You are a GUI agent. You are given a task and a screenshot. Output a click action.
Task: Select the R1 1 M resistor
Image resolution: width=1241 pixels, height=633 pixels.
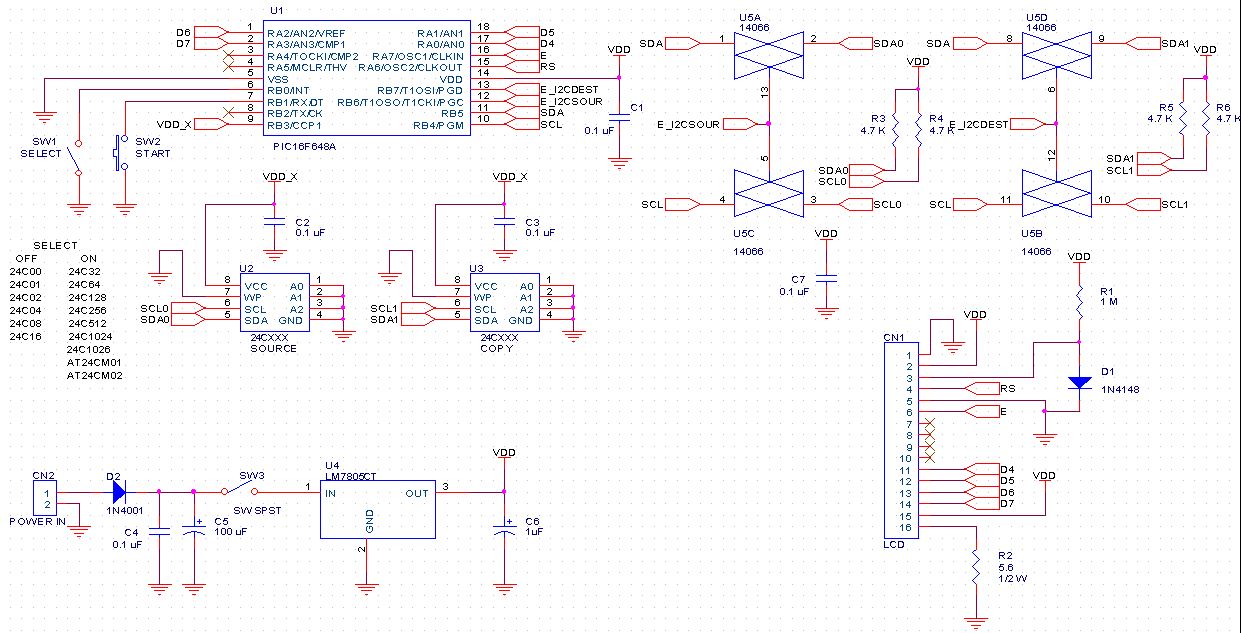1080,299
